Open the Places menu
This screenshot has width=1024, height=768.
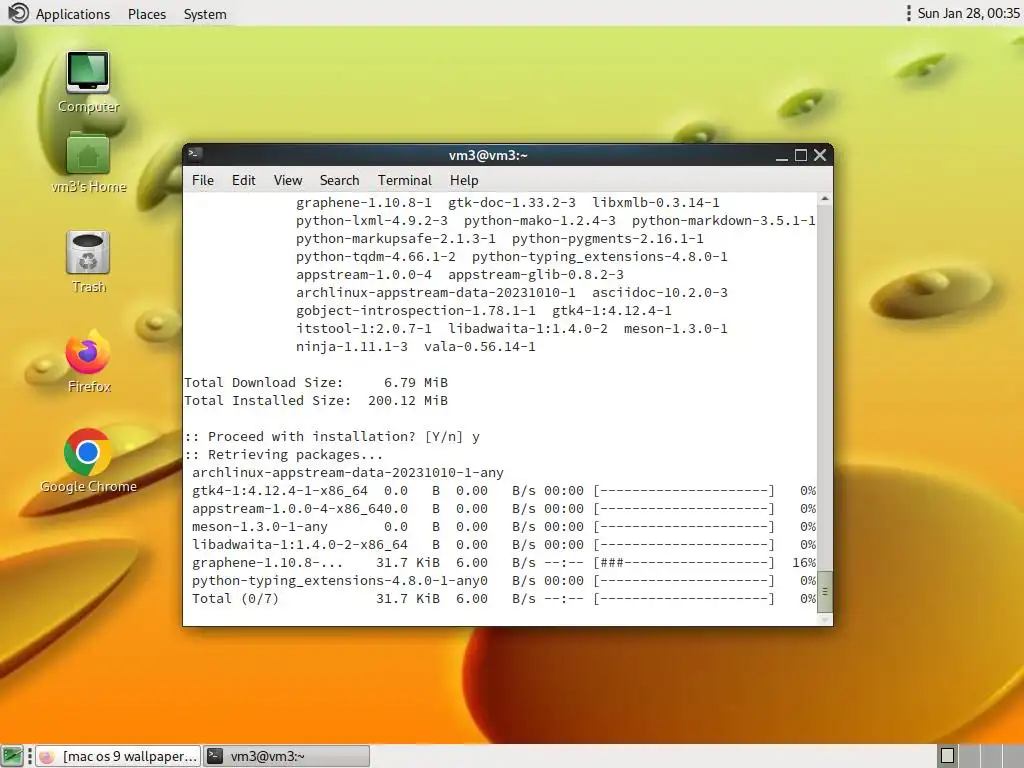tap(147, 14)
